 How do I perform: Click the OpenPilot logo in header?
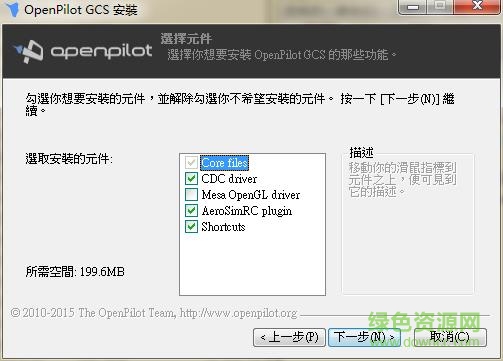83,51
